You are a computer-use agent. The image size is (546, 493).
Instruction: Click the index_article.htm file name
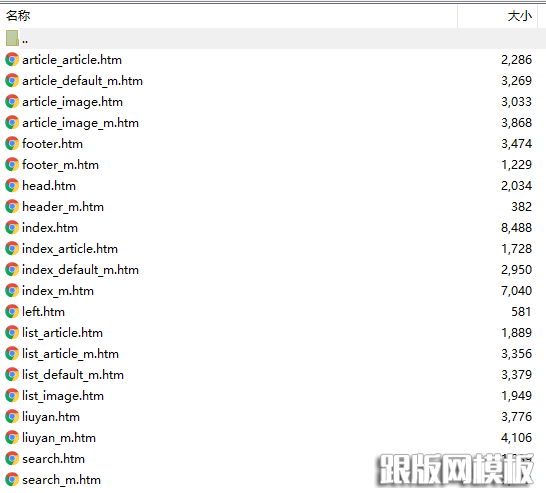pyautogui.click(x=70, y=249)
